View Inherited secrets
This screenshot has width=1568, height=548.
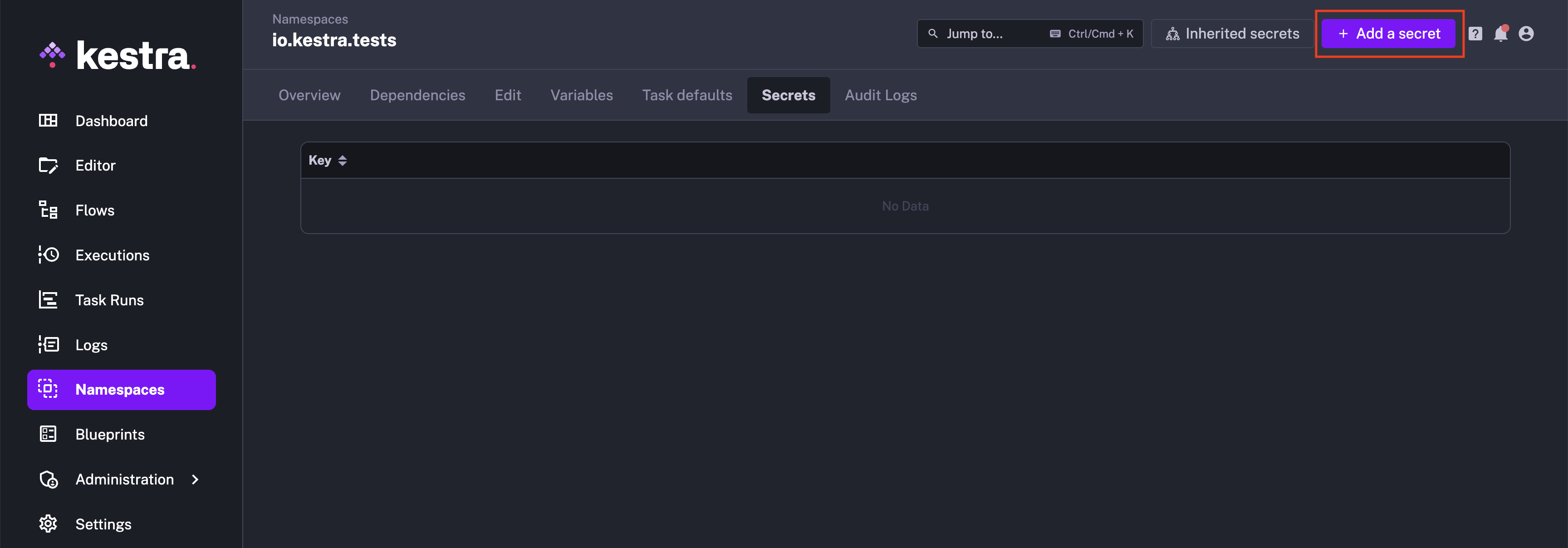(x=1232, y=34)
